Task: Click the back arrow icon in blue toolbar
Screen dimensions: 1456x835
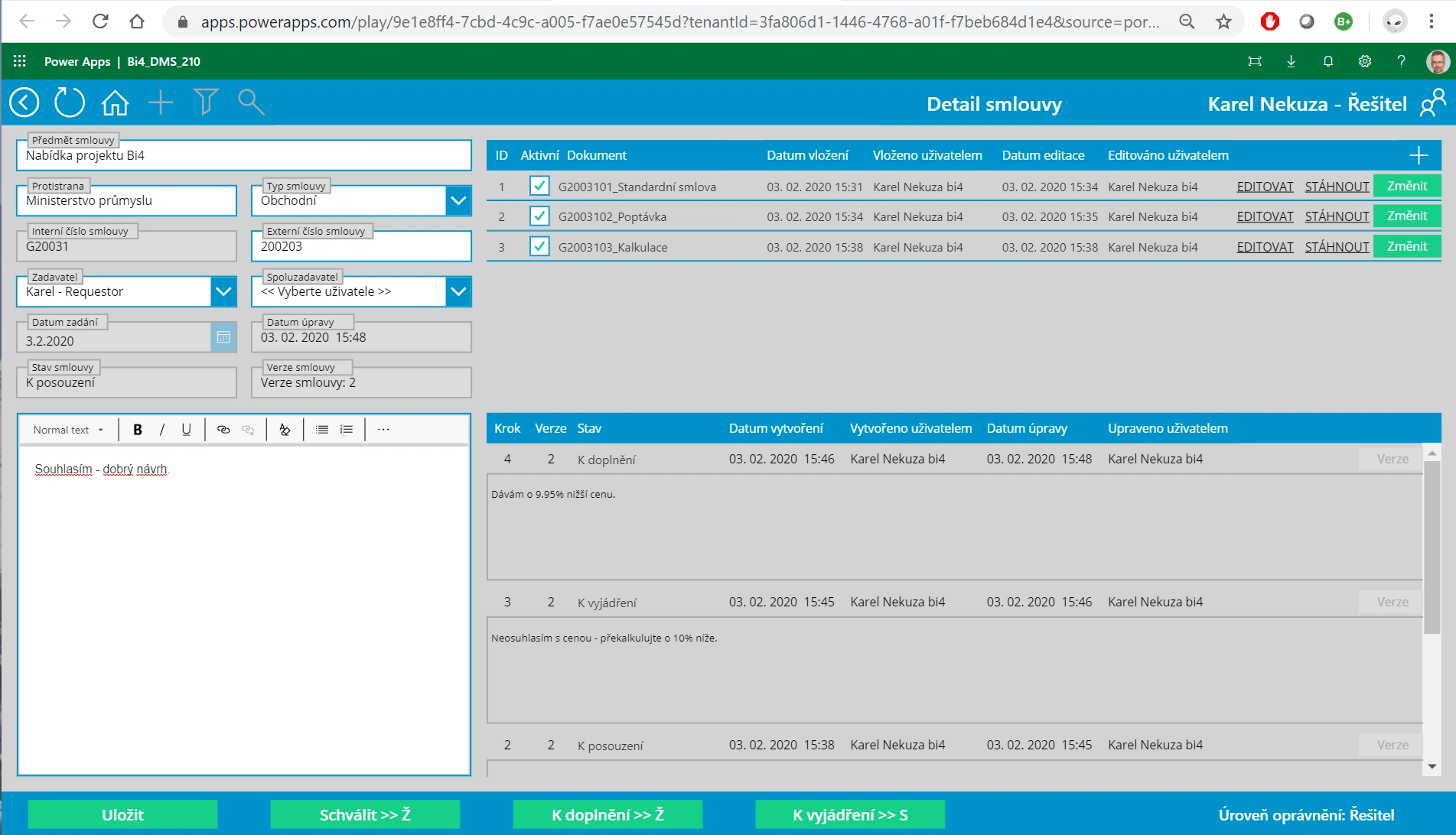Action: pyautogui.click(x=24, y=102)
